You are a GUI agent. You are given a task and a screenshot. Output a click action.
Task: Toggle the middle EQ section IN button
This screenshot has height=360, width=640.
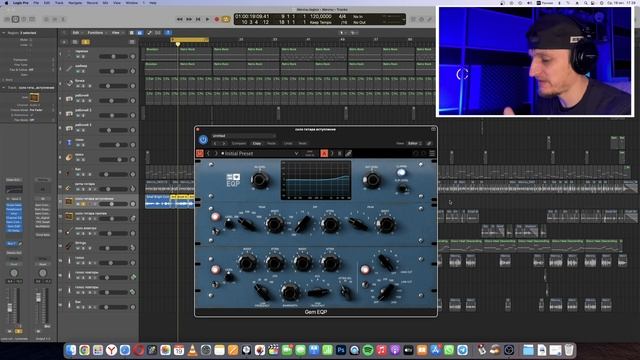pos(215,217)
